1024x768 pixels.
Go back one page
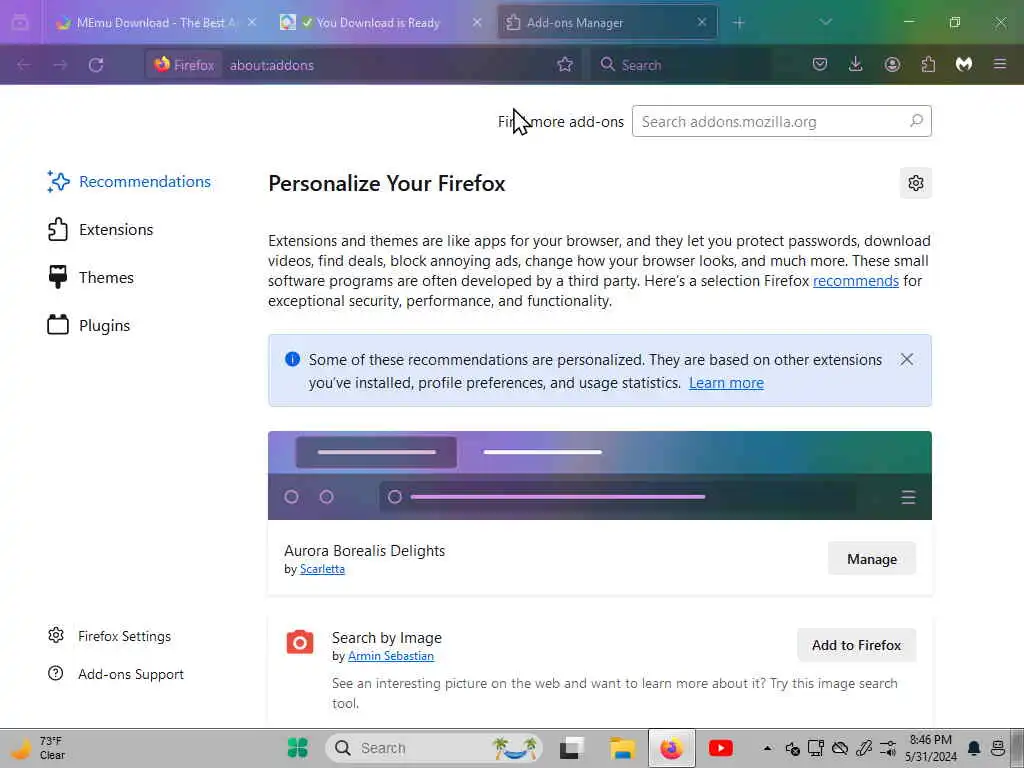(24, 65)
